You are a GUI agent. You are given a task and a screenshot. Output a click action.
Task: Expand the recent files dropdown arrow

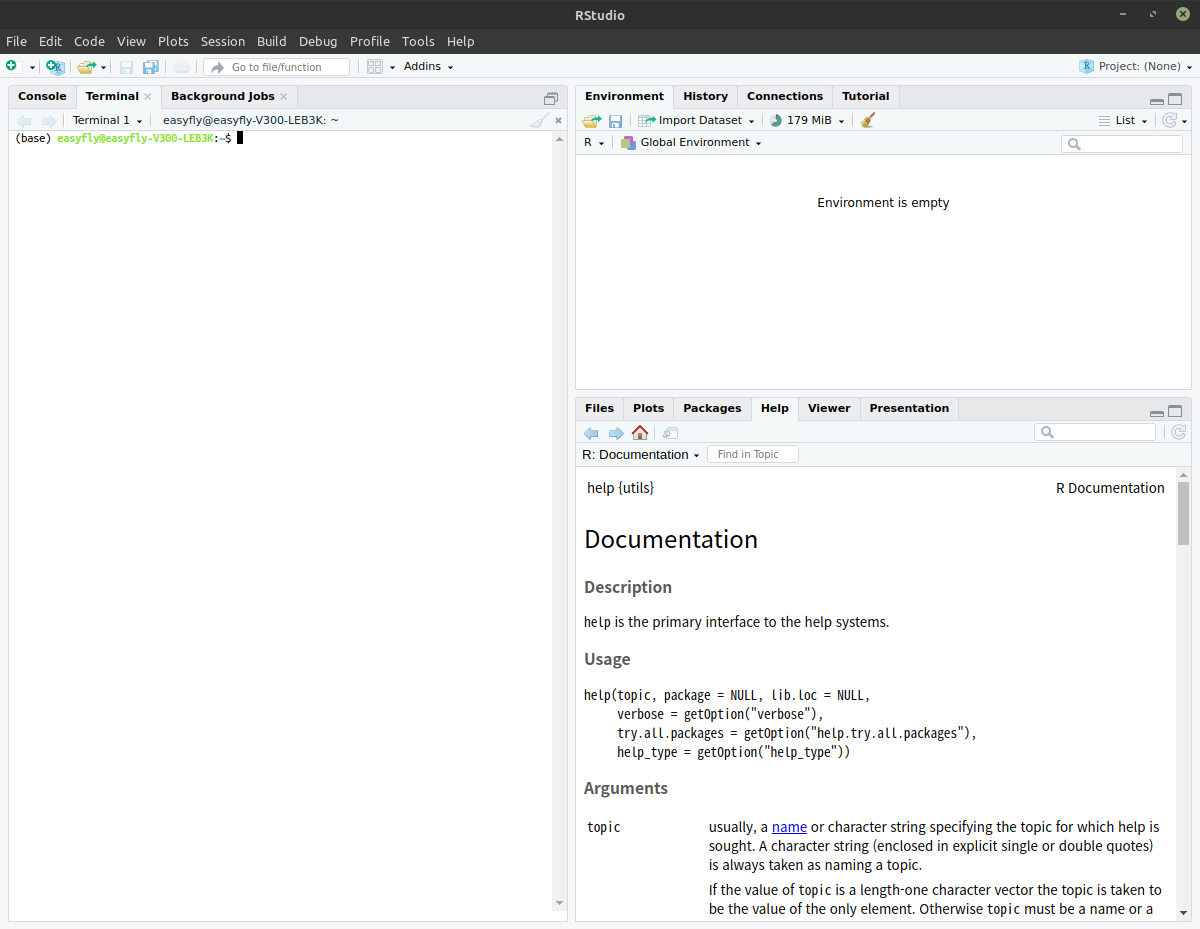click(x=103, y=68)
